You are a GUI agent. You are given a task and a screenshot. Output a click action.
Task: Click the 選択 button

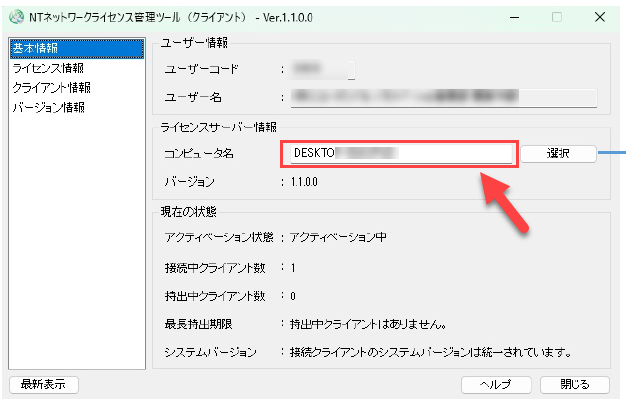558,153
